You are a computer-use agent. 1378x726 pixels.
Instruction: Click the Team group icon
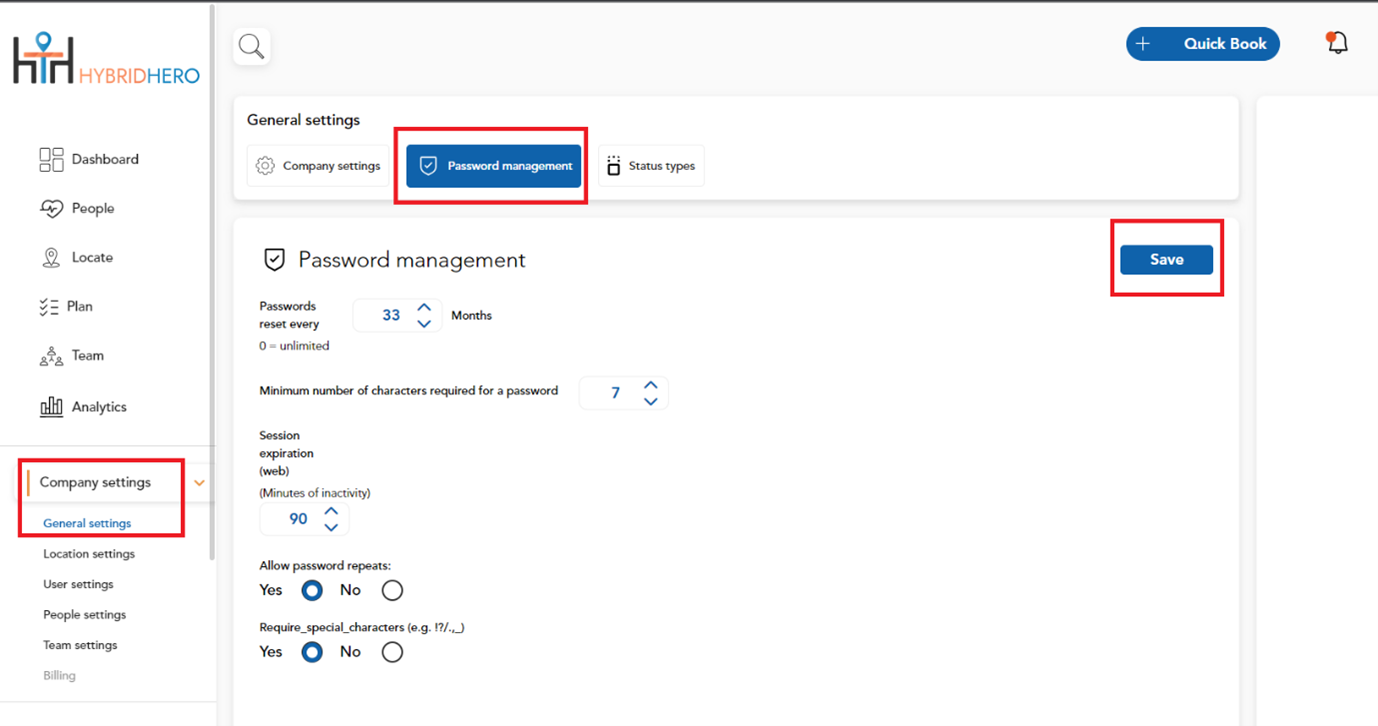click(51, 356)
